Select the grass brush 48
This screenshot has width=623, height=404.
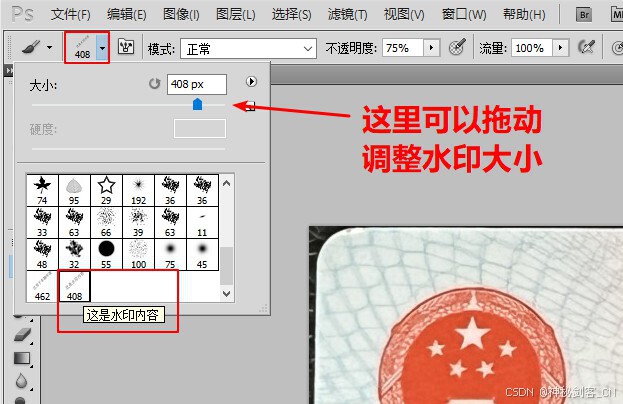(x=42, y=255)
